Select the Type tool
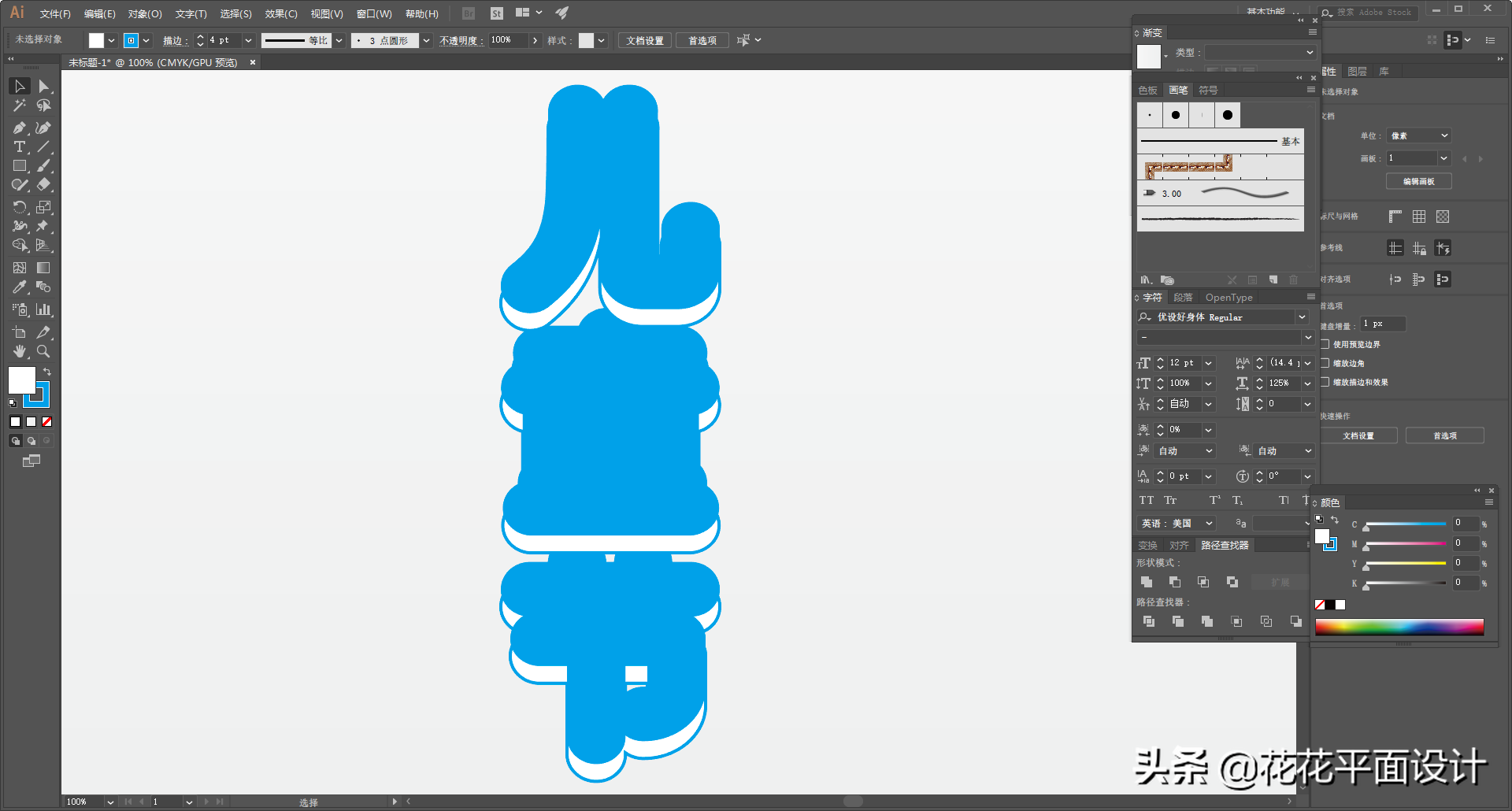The height and width of the screenshot is (811, 1512). point(20,147)
